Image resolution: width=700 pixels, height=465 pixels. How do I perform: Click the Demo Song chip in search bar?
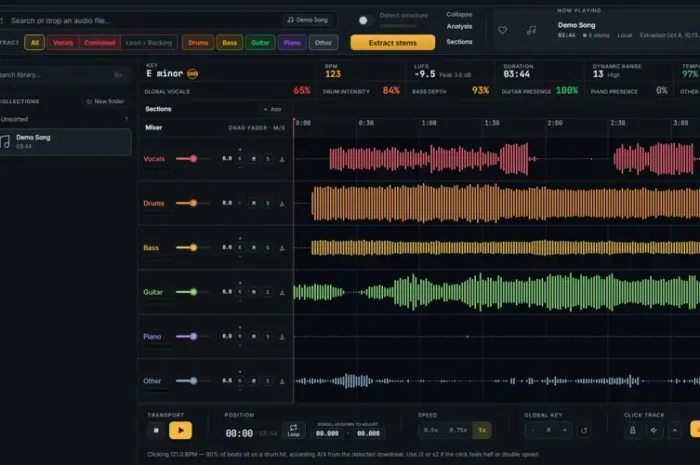(308, 20)
